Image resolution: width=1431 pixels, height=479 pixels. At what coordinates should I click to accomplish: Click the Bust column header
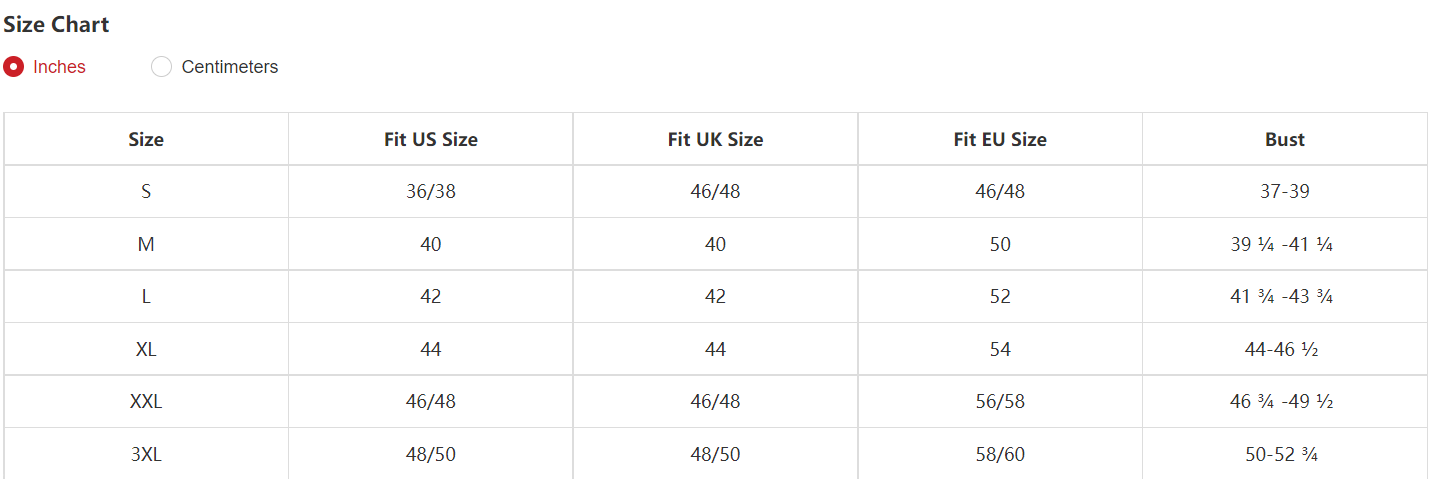[1285, 140]
